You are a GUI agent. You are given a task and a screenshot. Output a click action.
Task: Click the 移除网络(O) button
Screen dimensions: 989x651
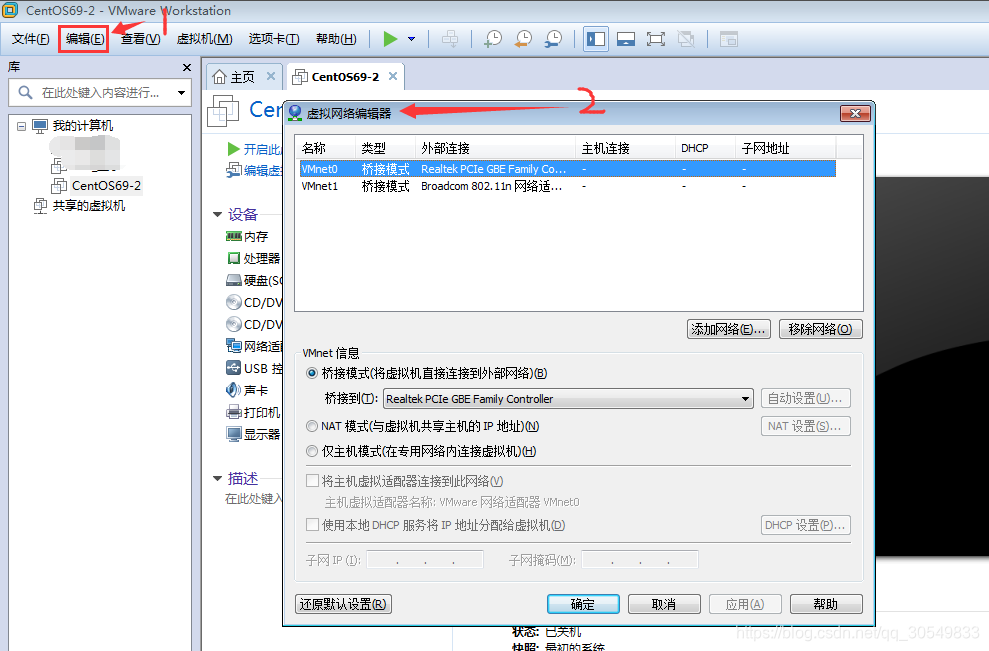pos(821,329)
